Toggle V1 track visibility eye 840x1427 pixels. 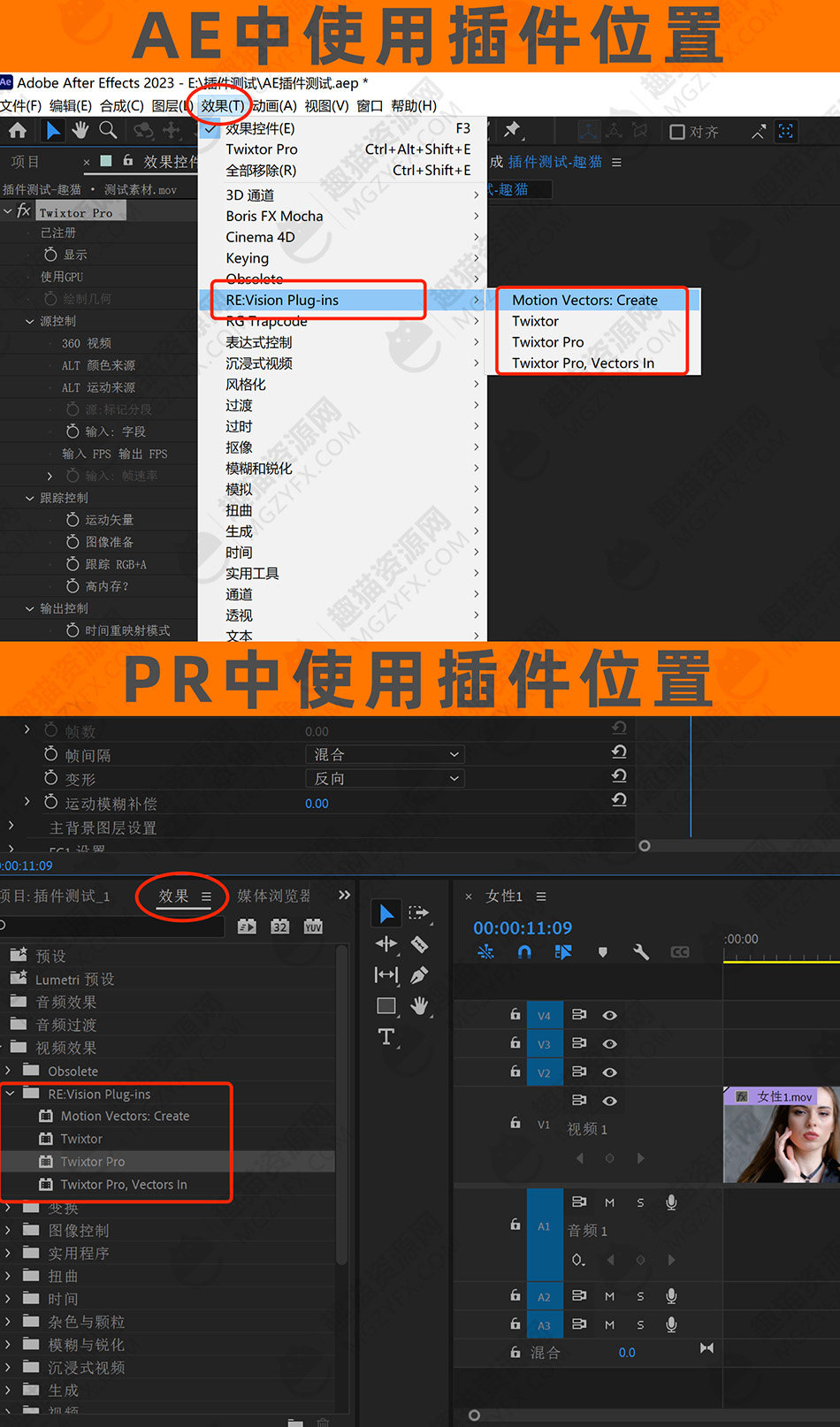pyautogui.click(x=609, y=1101)
